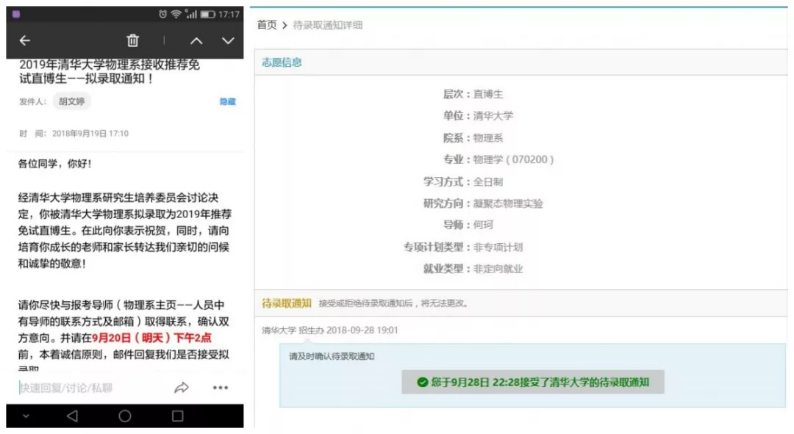
Task: Click the 学习方式 value 全日制
Action: tap(488, 182)
